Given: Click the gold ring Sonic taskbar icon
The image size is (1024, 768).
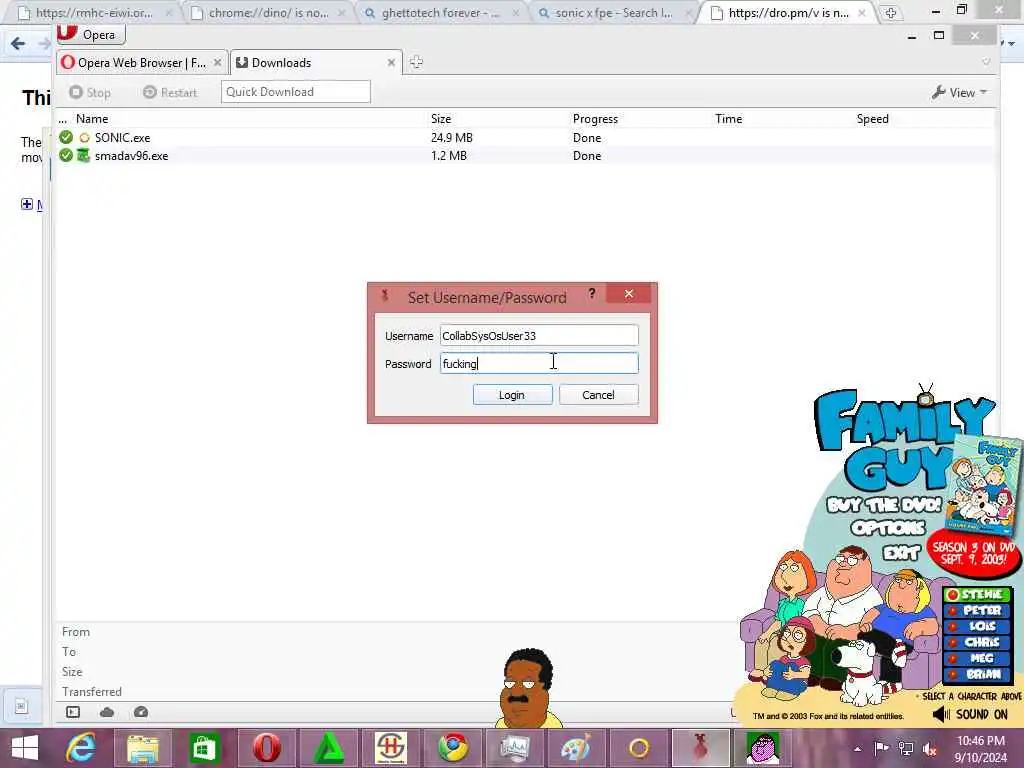Looking at the screenshot, I should click(639, 748).
